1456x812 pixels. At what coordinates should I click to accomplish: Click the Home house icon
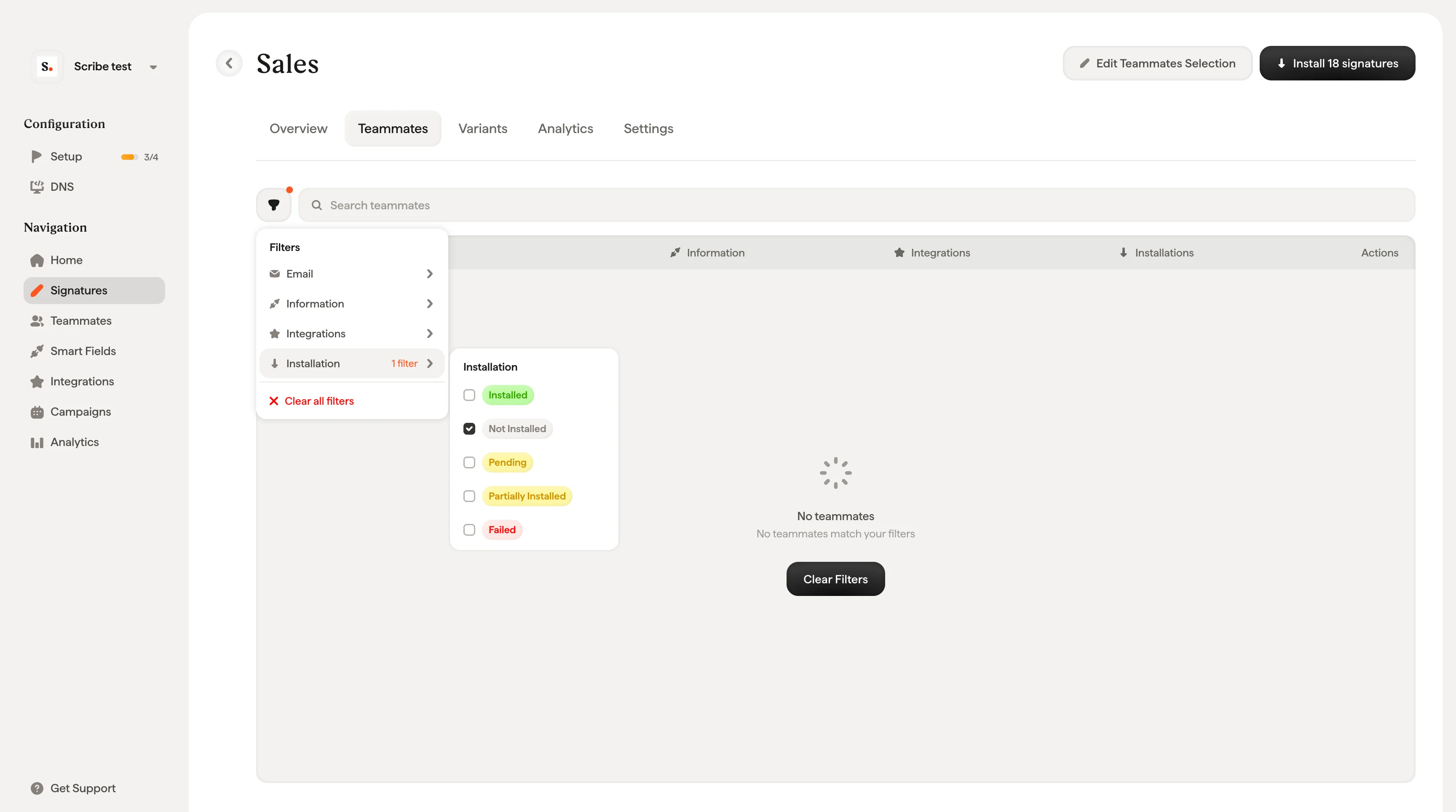click(x=37, y=261)
